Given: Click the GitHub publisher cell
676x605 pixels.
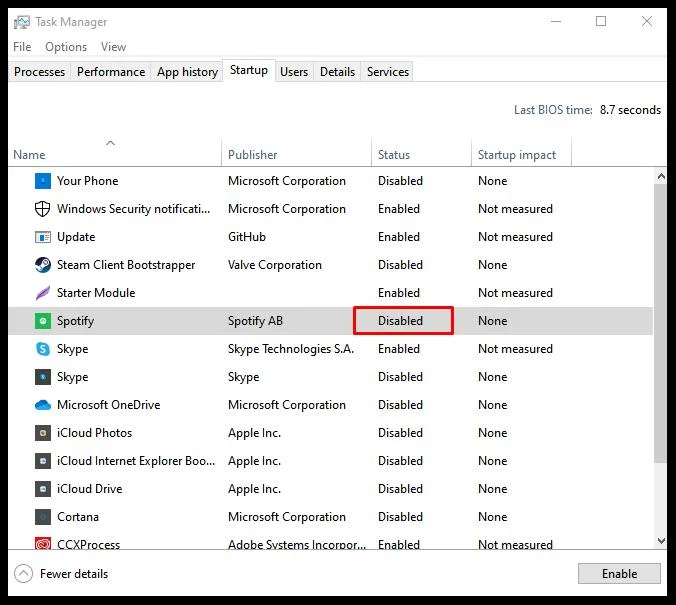Looking at the screenshot, I should [247, 237].
